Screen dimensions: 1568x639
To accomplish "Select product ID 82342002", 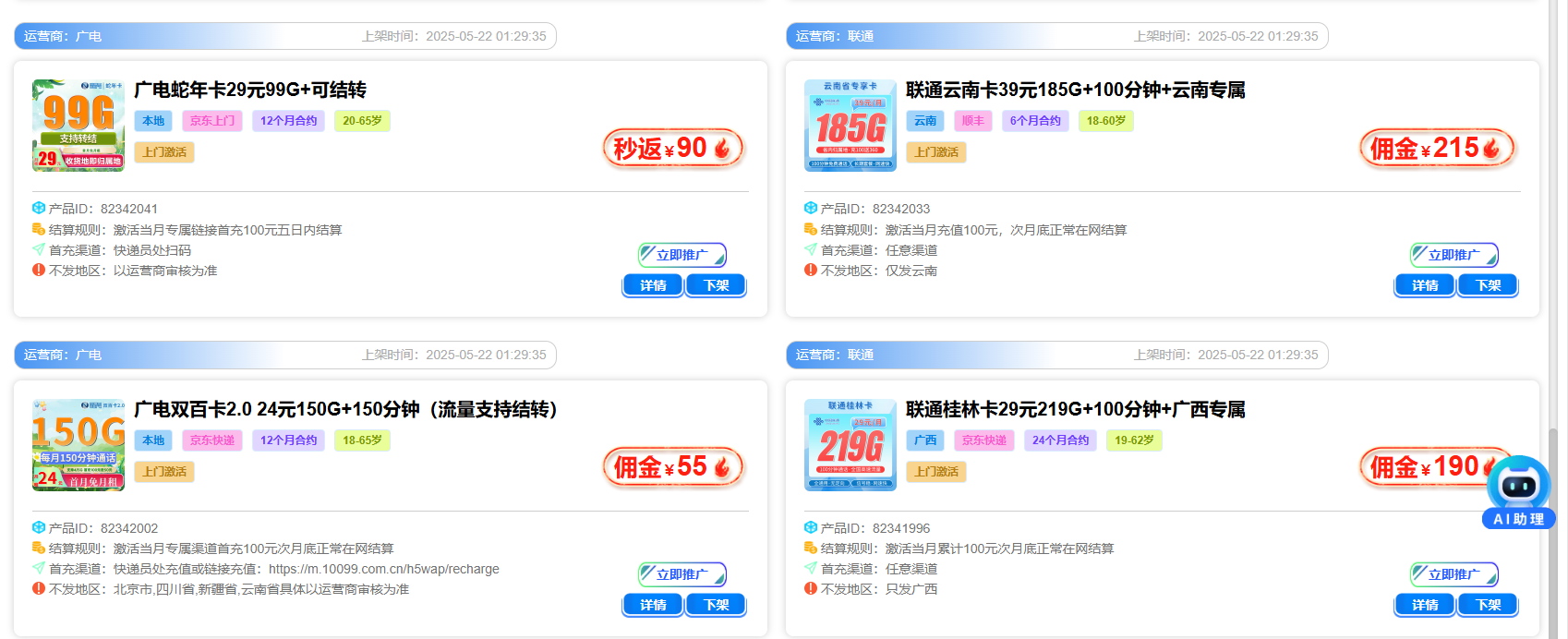I will point(129,528).
